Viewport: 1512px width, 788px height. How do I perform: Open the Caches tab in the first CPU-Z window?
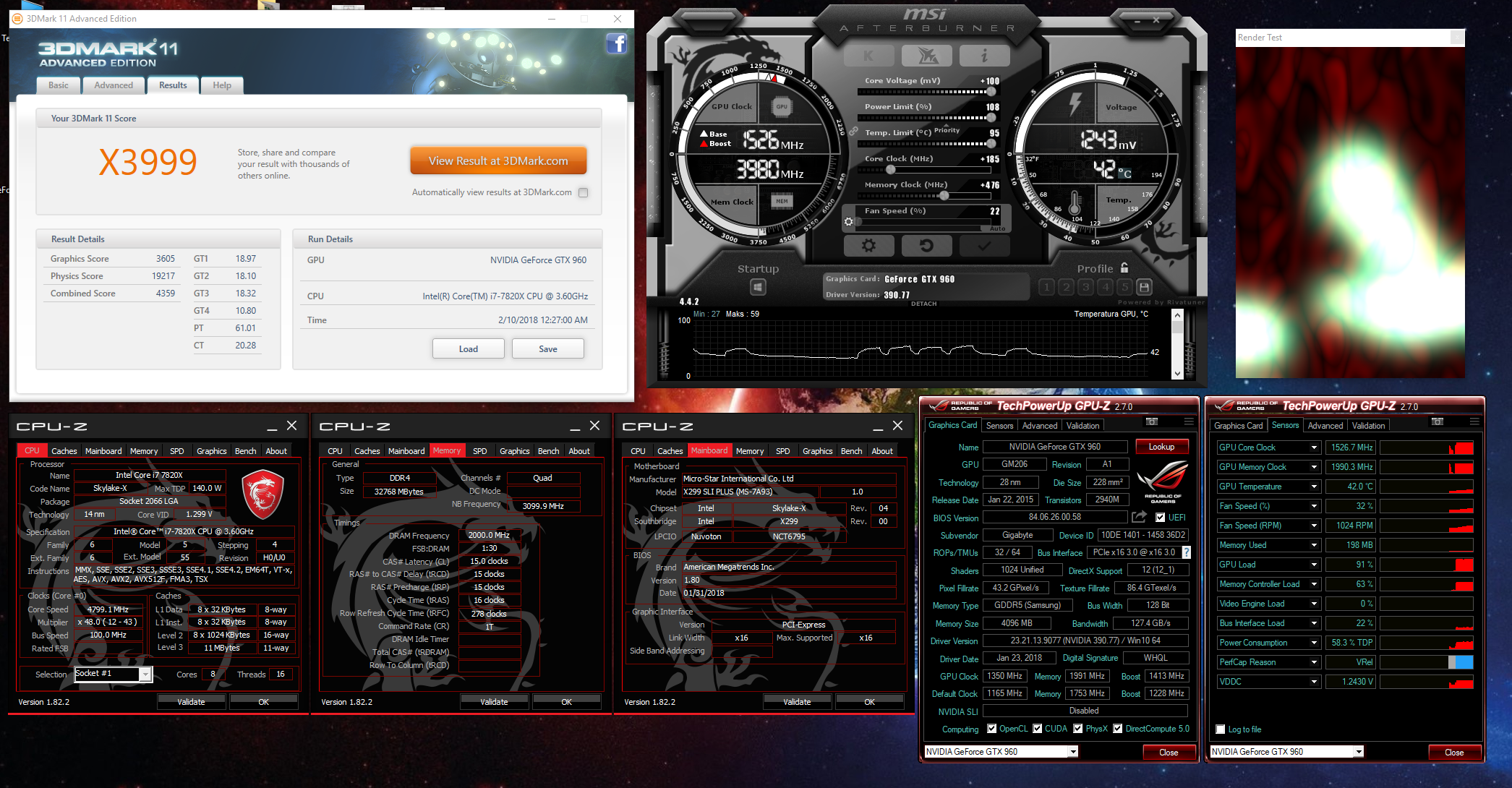coord(64,450)
